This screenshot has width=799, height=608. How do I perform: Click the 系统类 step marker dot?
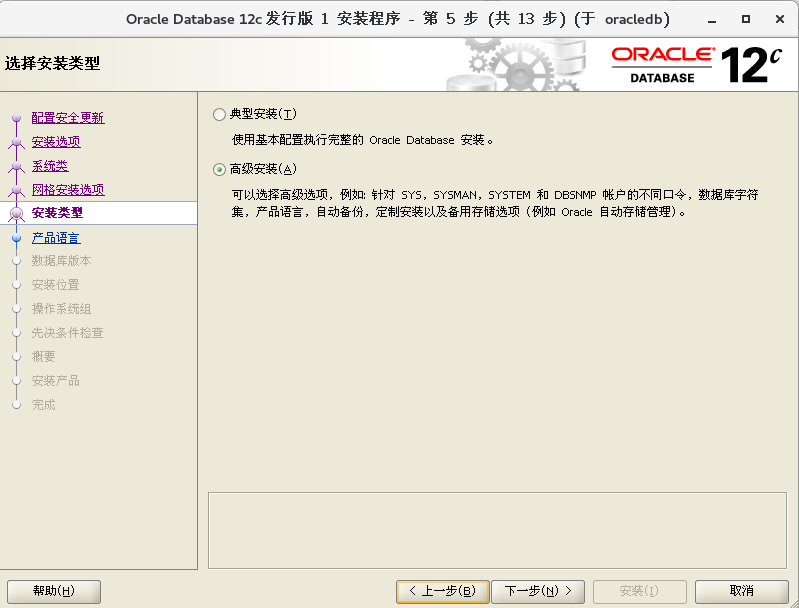coord(16,166)
